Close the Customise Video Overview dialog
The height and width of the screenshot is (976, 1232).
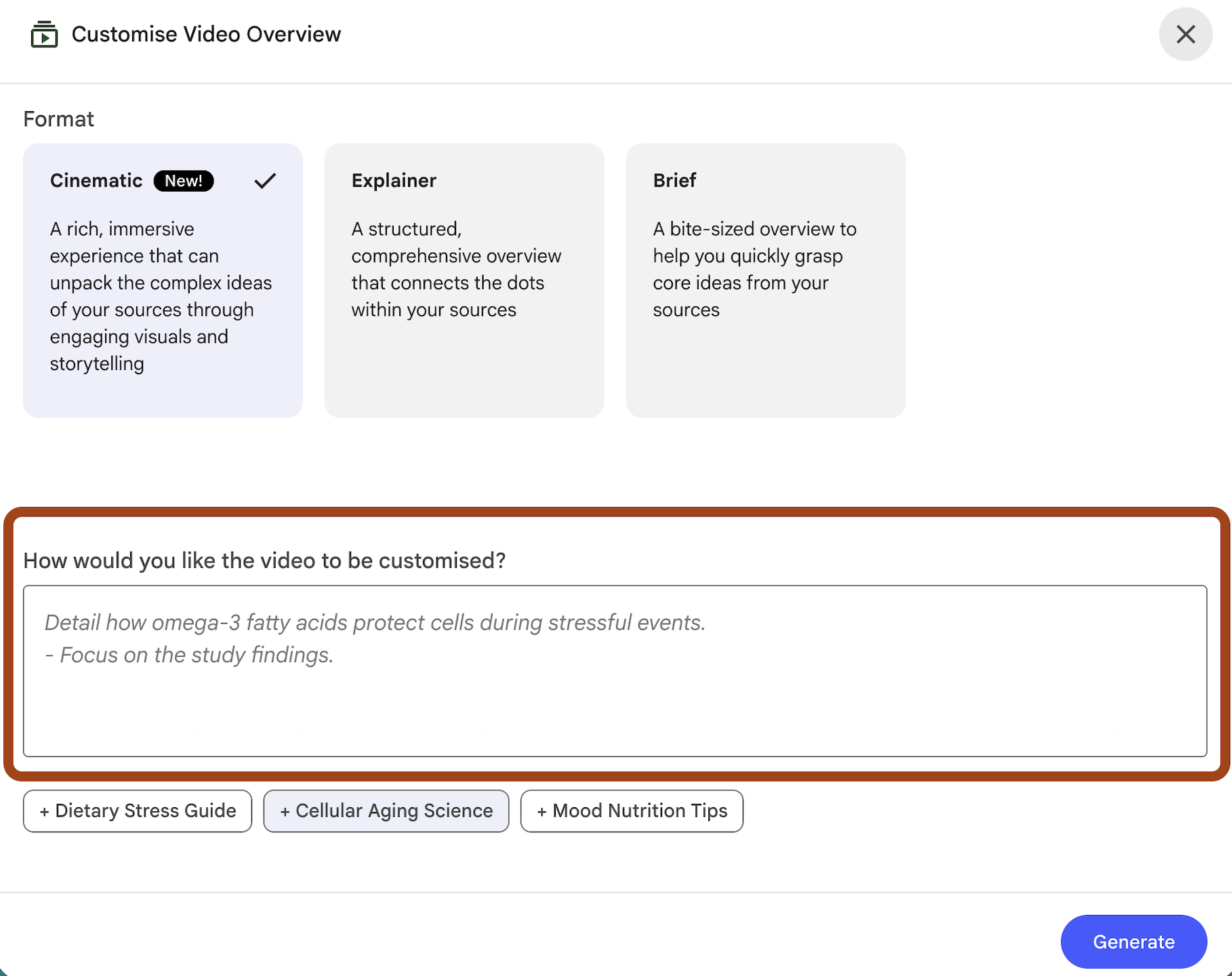[x=1185, y=34]
